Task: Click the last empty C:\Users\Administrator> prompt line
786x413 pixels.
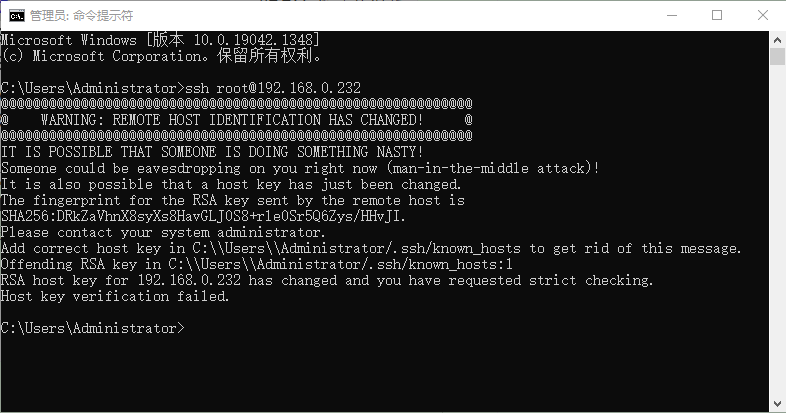Action: pyautogui.click(x=93, y=328)
